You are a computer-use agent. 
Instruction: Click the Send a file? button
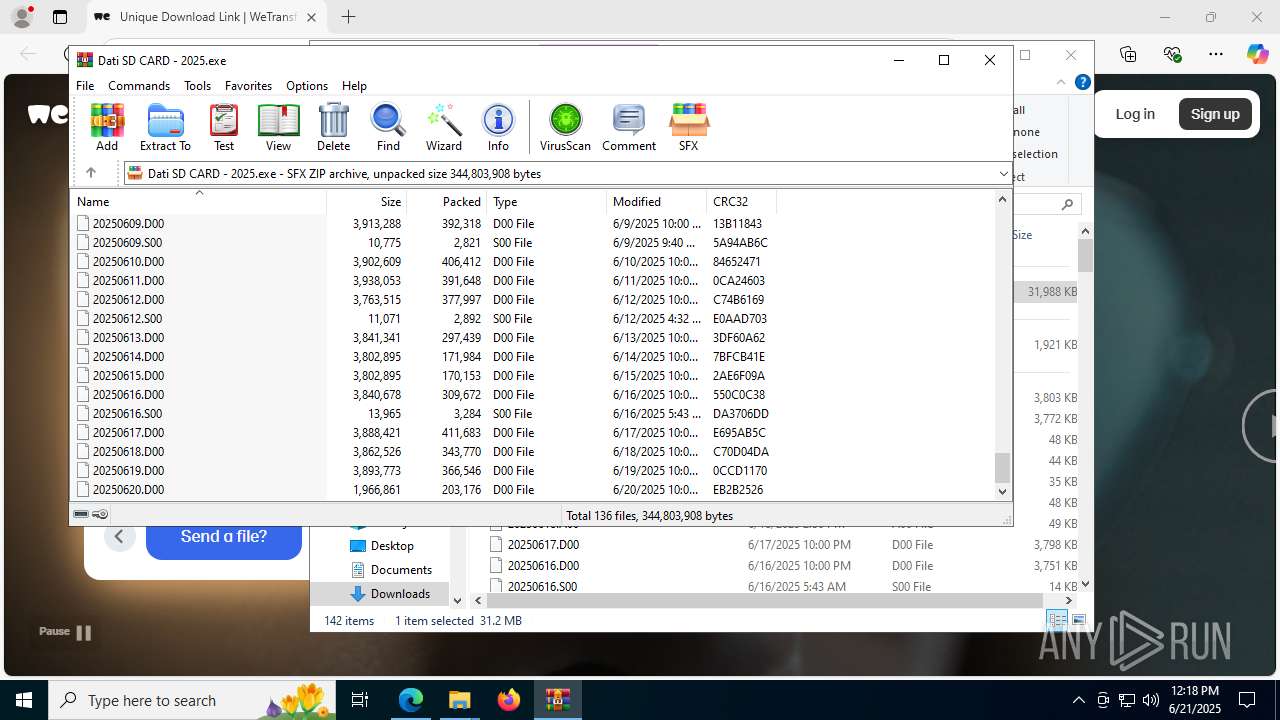(x=224, y=537)
